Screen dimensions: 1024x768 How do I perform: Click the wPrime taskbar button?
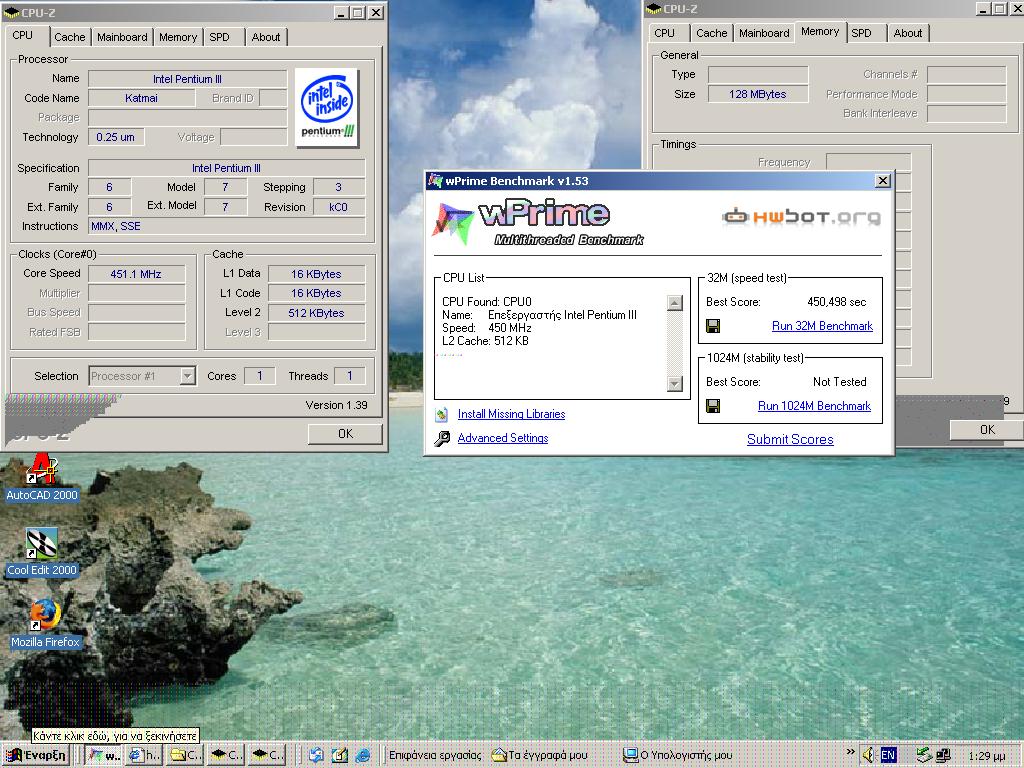point(103,755)
